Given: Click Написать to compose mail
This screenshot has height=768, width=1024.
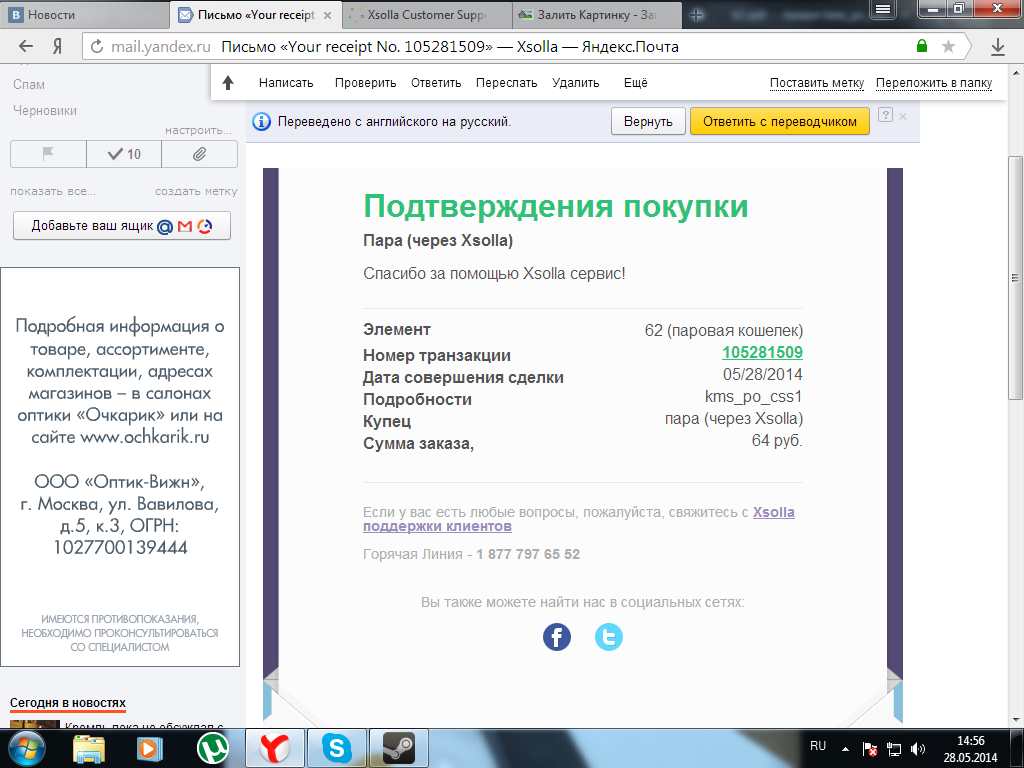Looking at the screenshot, I should (286, 83).
